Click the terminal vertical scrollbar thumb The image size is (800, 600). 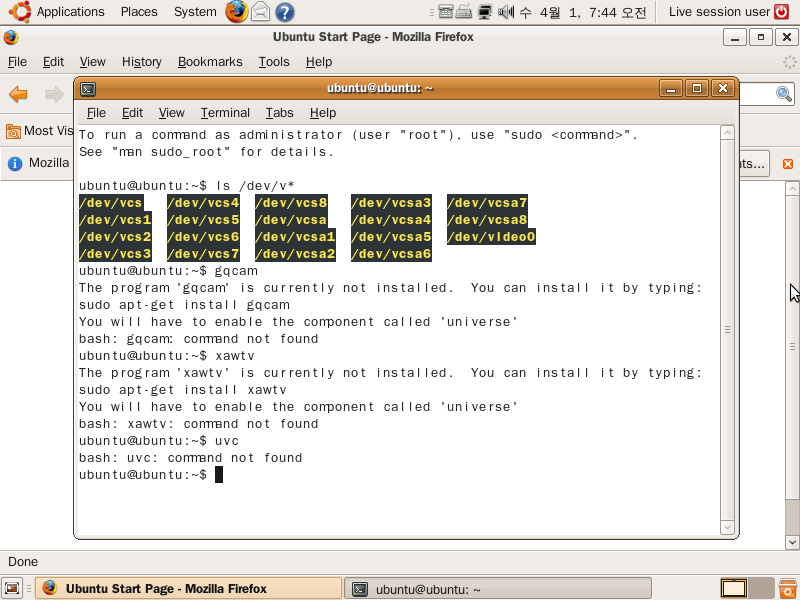point(728,330)
